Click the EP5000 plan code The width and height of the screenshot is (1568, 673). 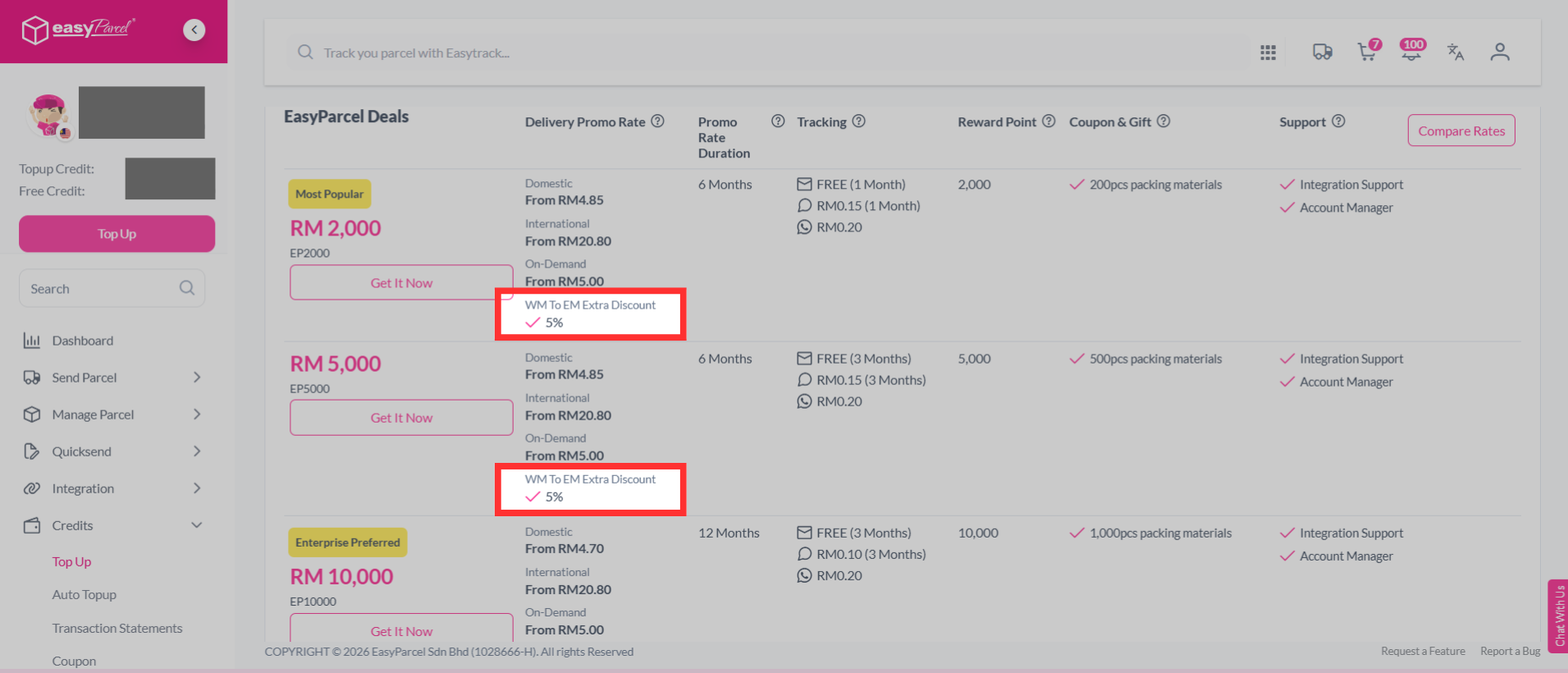pyautogui.click(x=309, y=388)
